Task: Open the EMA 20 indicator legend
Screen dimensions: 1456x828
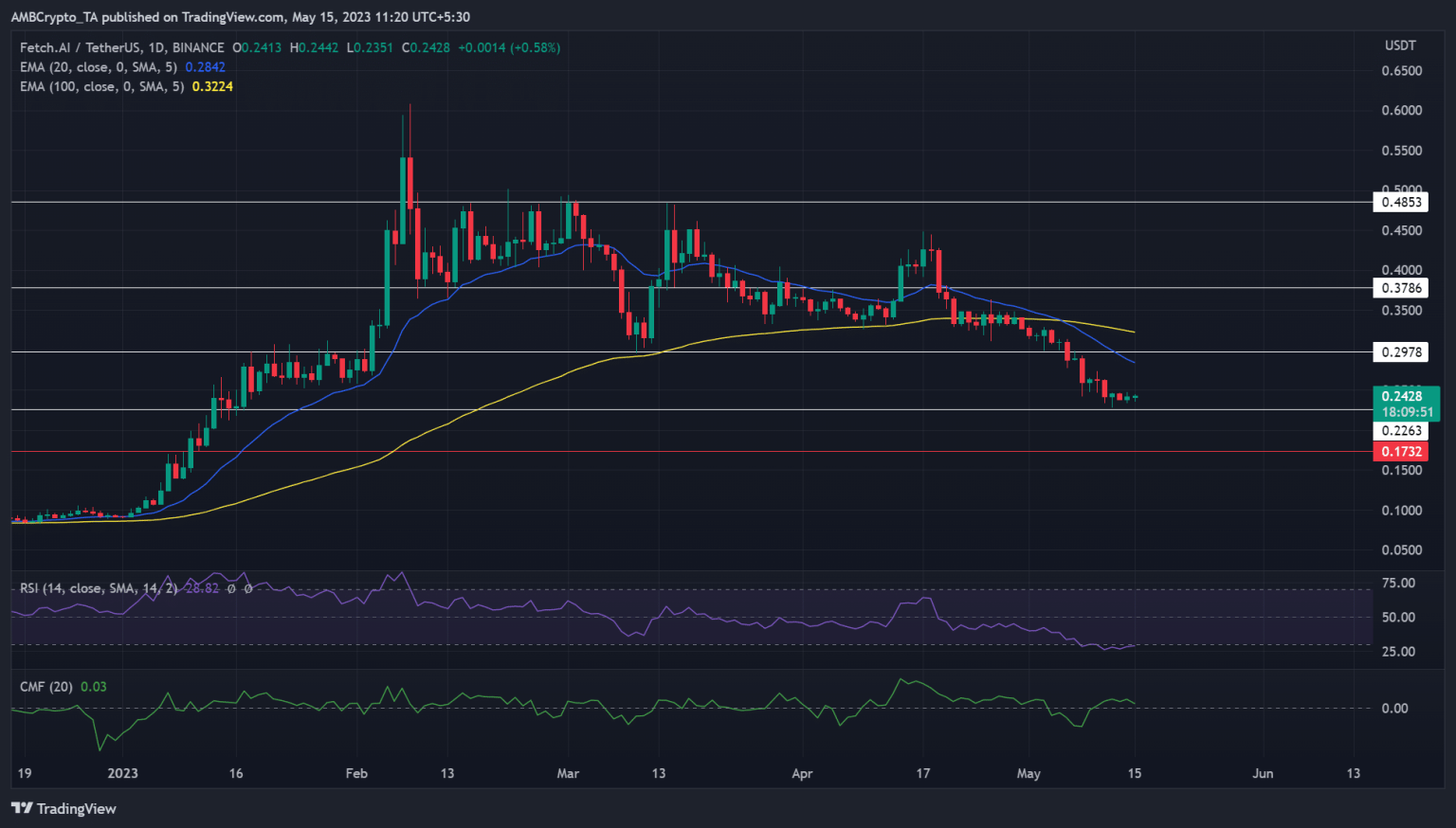Action: (99, 67)
